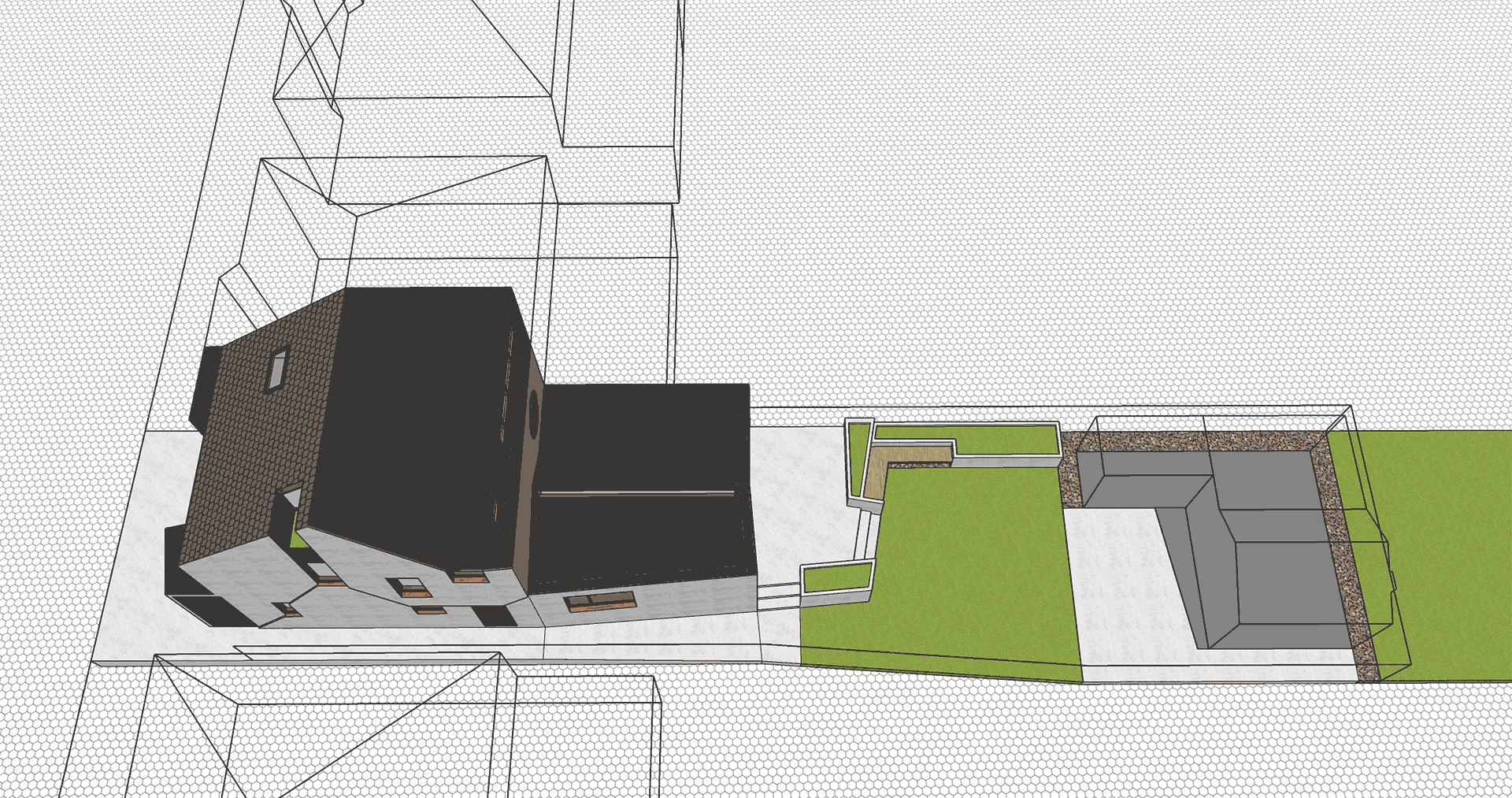This screenshot has height=798, width=1512.
Task: Select the round porthole window on brown wall
Action: tap(533, 413)
